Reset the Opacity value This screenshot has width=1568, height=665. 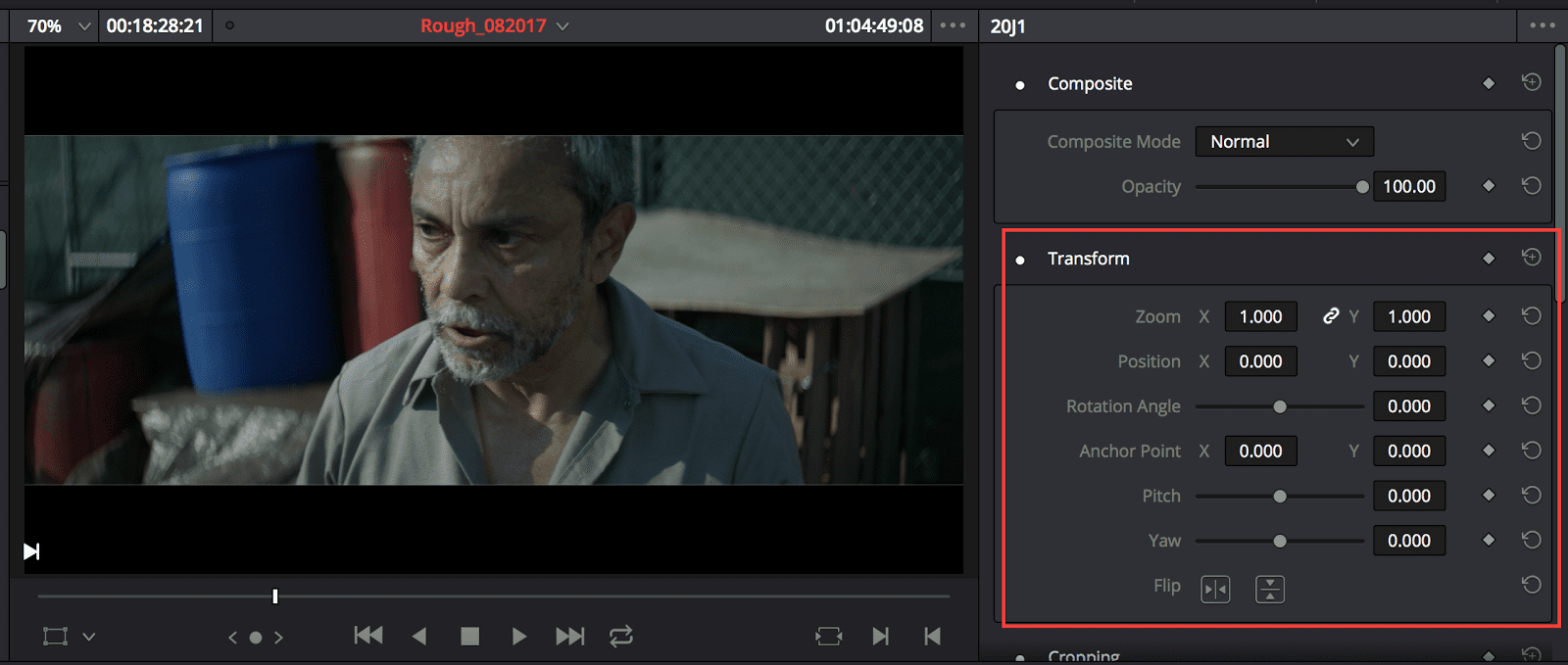pyautogui.click(x=1531, y=185)
